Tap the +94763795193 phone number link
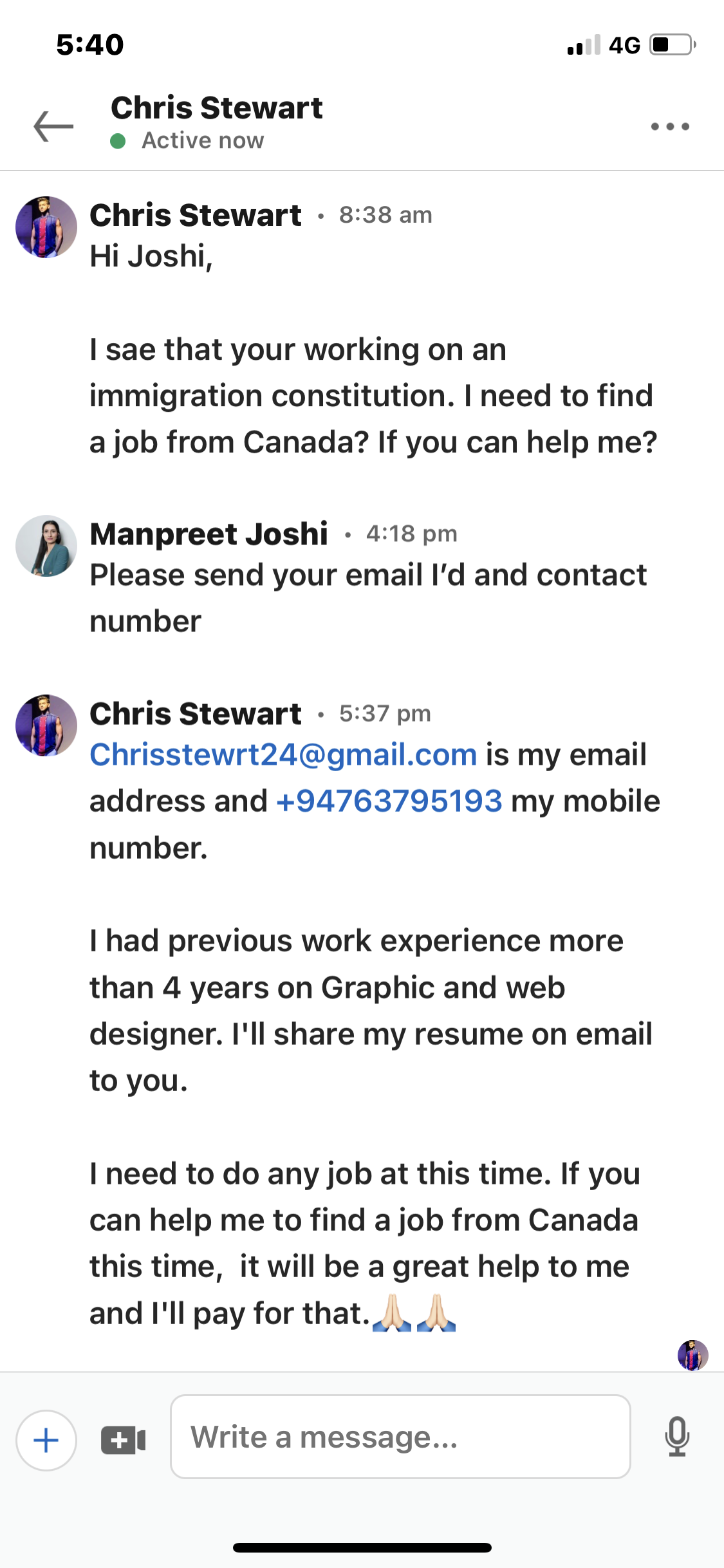 point(389,801)
